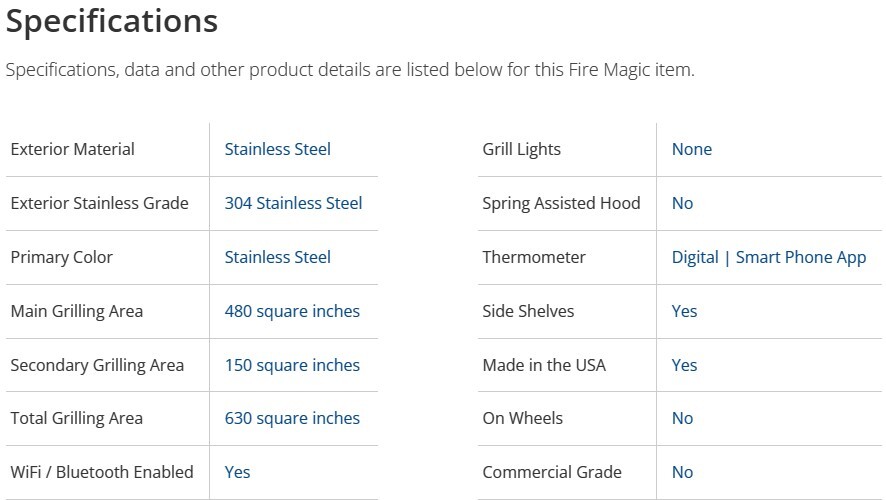The height and width of the screenshot is (500, 886).
Task: Click the 'Secondary Grilling Area' label
Action: 97,365
